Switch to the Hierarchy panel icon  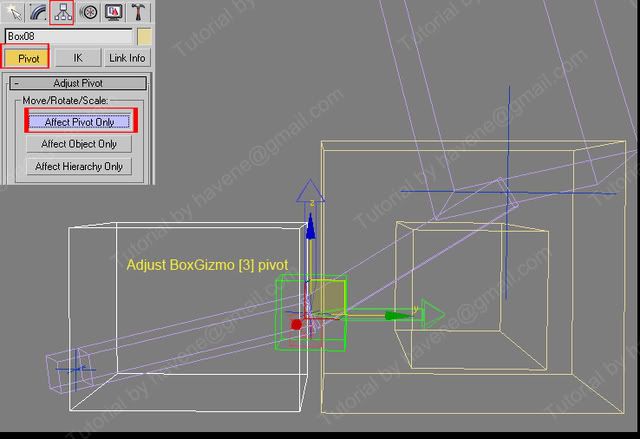pos(63,12)
